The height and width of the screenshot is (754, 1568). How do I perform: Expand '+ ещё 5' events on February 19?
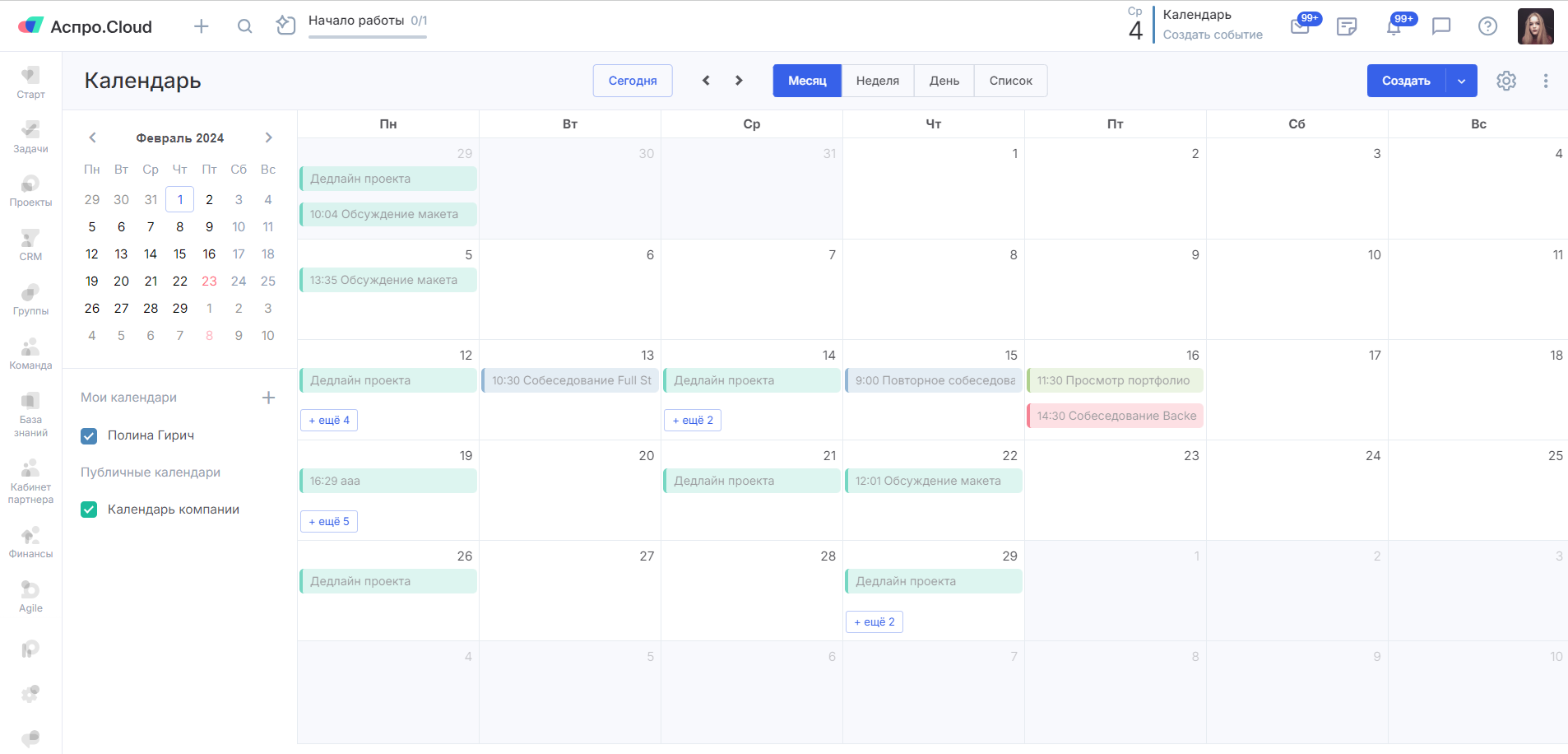329,521
